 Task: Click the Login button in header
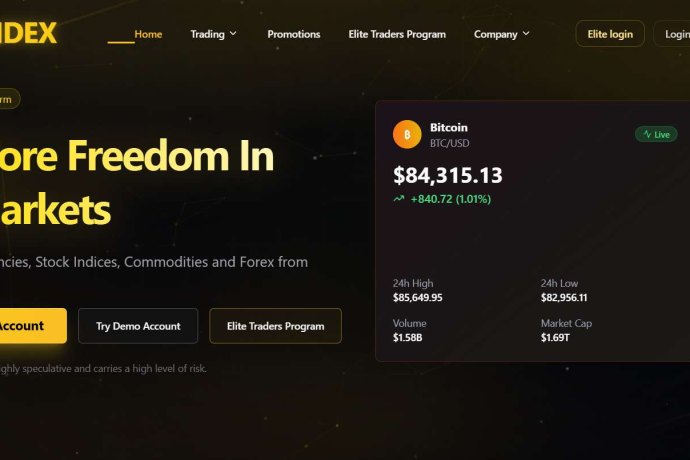[672, 33]
